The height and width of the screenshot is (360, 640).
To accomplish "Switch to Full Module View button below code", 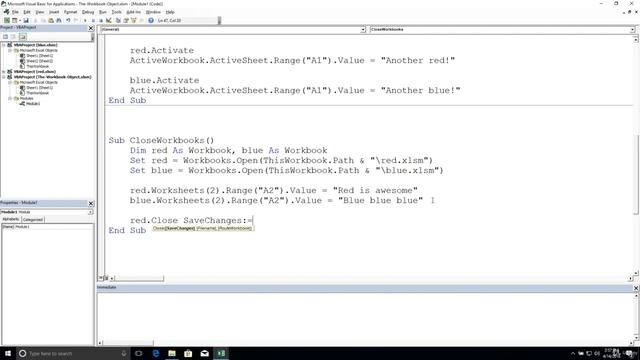I will 106,278.
